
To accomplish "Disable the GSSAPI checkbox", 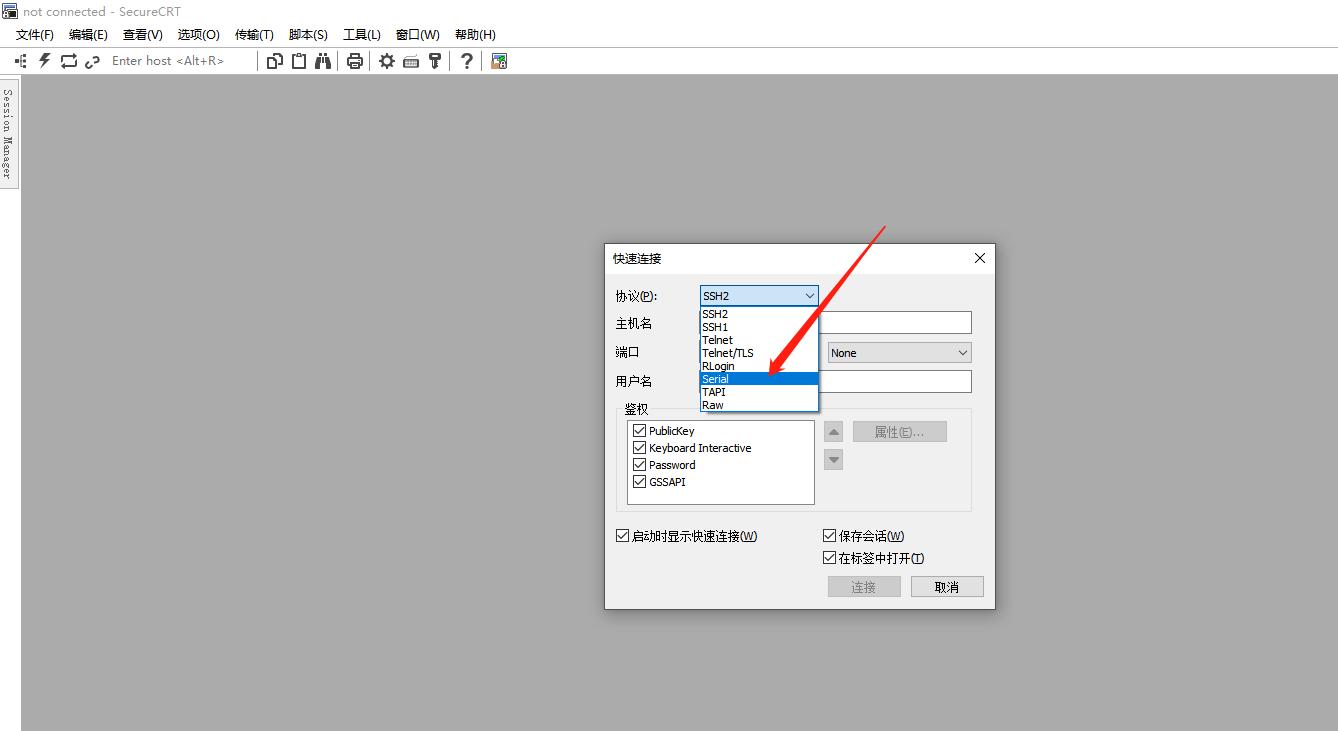I will pyautogui.click(x=640, y=481).
